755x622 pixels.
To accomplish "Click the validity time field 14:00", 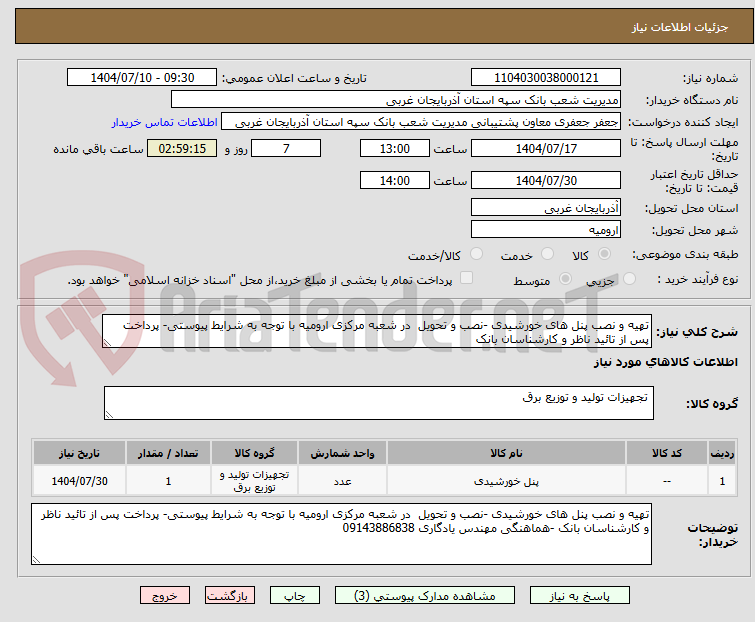I will click(x=394, y=181).
